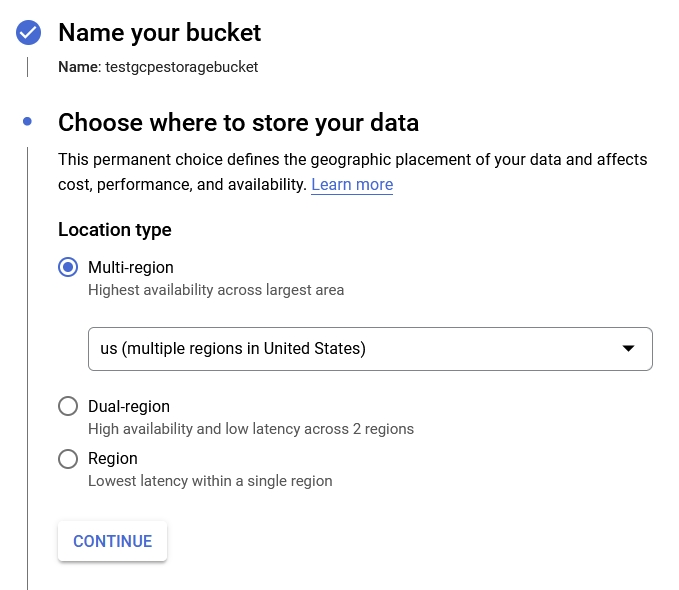Click the dropdown arrow in the location selector
Screen dimensions: 679x590
(x=628, y=349)
